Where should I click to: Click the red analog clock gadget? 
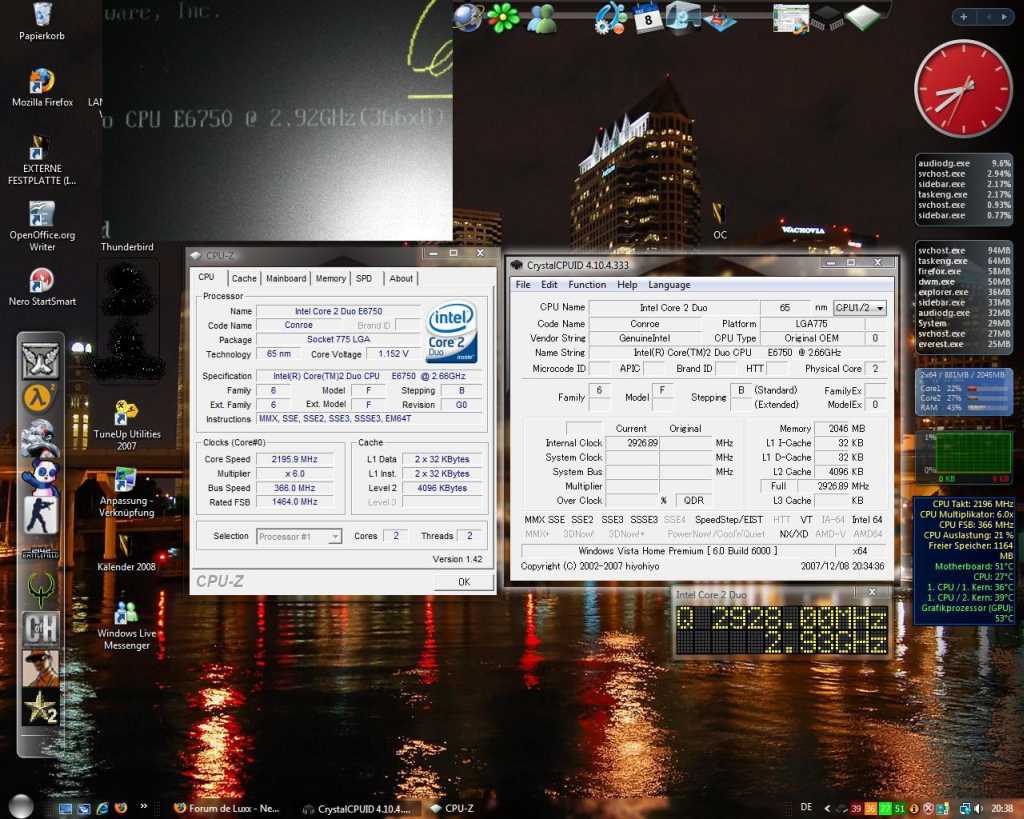[963, 89]
